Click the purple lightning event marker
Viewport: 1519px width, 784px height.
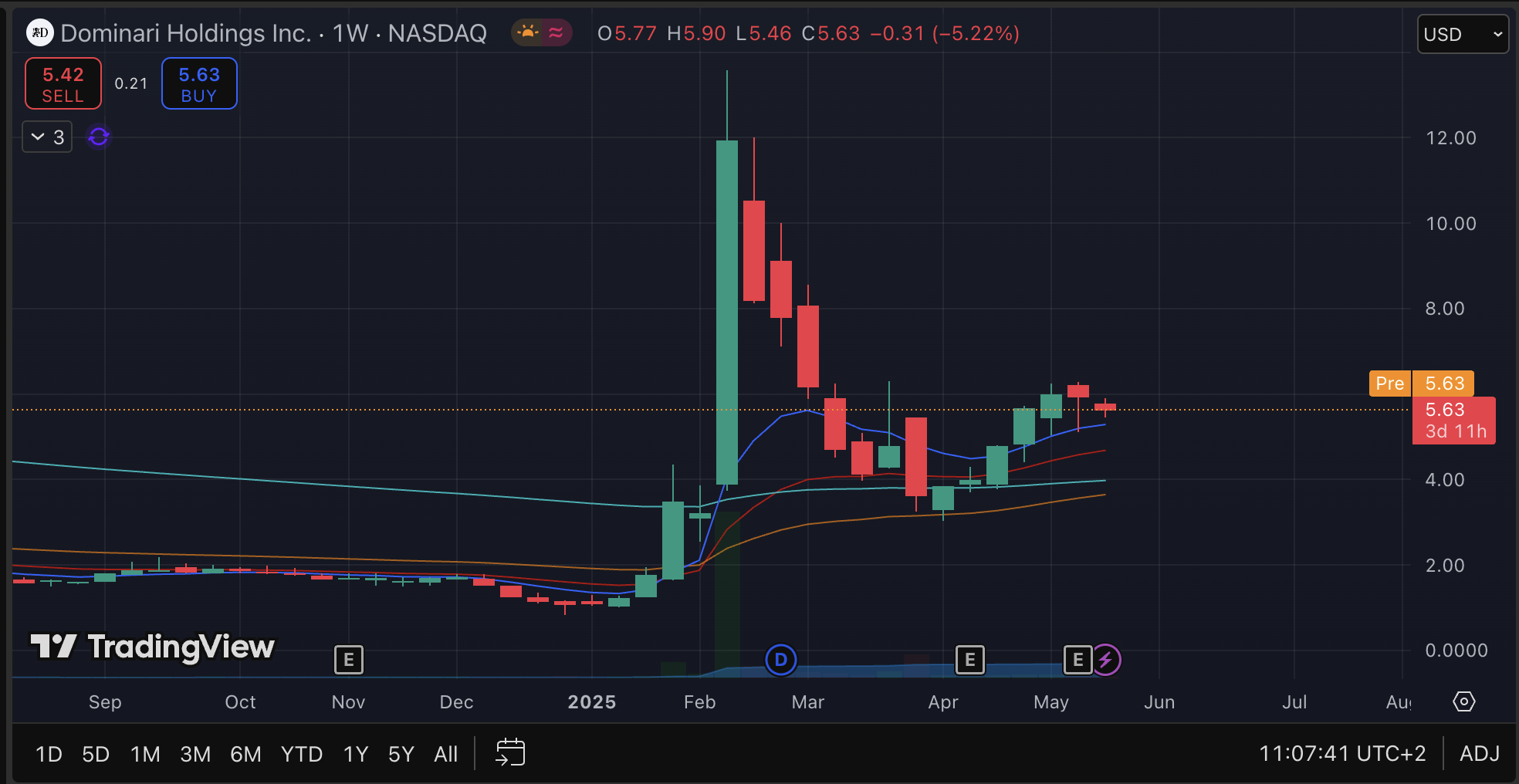[x=1106, y=660]
